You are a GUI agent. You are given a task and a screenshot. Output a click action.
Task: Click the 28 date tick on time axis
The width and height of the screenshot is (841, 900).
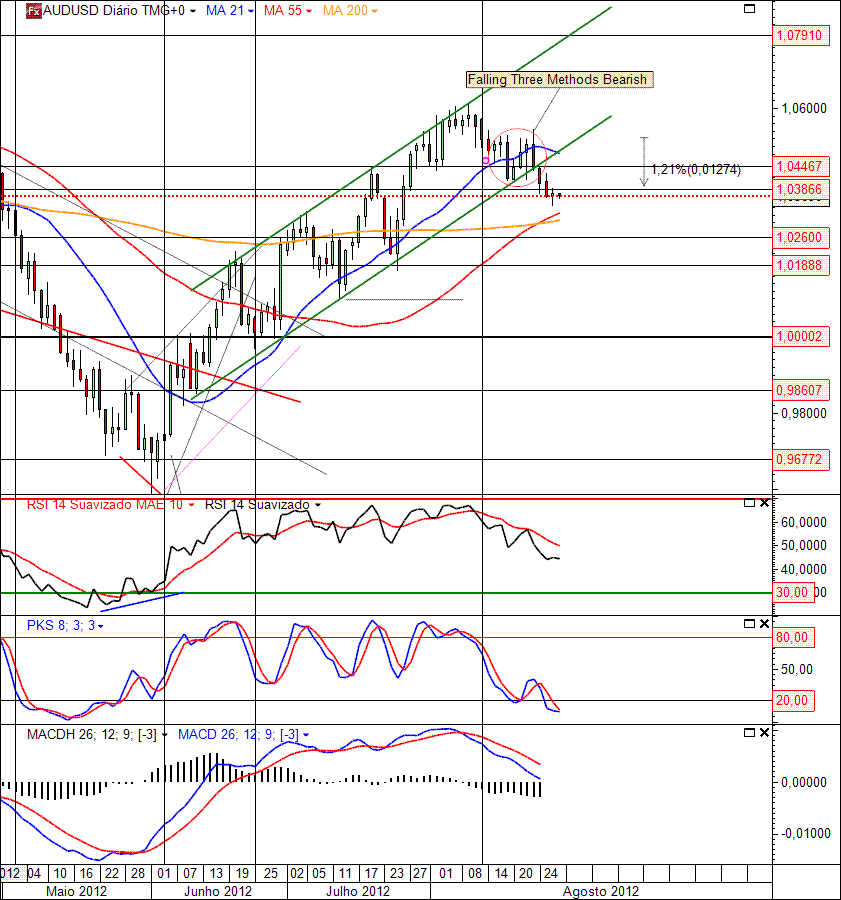138,874
